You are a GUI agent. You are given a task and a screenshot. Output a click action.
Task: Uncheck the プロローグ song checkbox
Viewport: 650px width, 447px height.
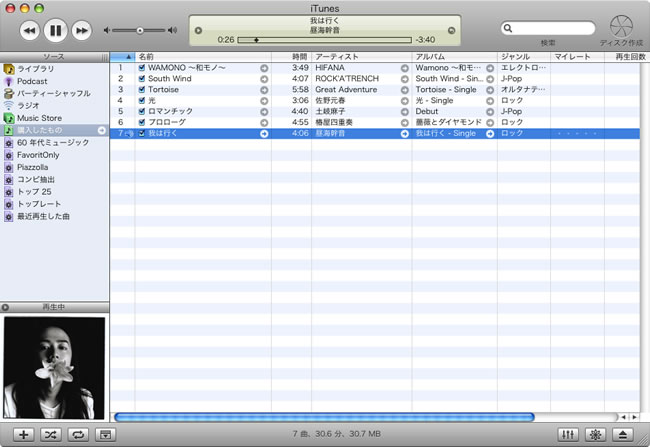(142, 122)
